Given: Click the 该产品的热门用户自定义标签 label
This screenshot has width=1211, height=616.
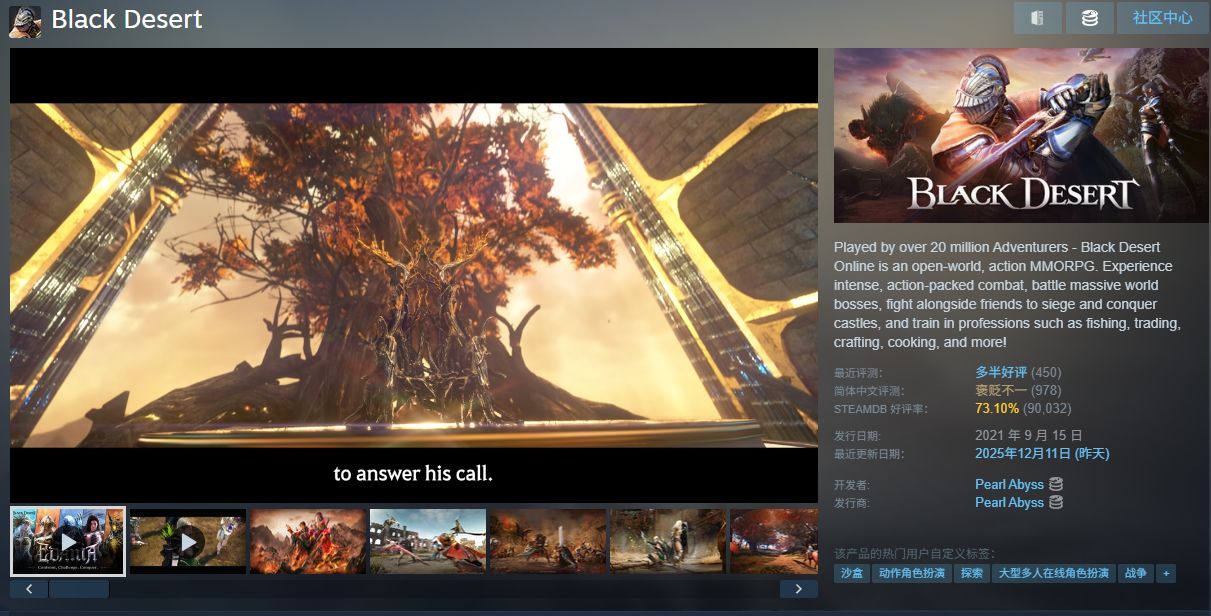Looking at the screenshot, I should pyautogui.click(x=914, y=553).
